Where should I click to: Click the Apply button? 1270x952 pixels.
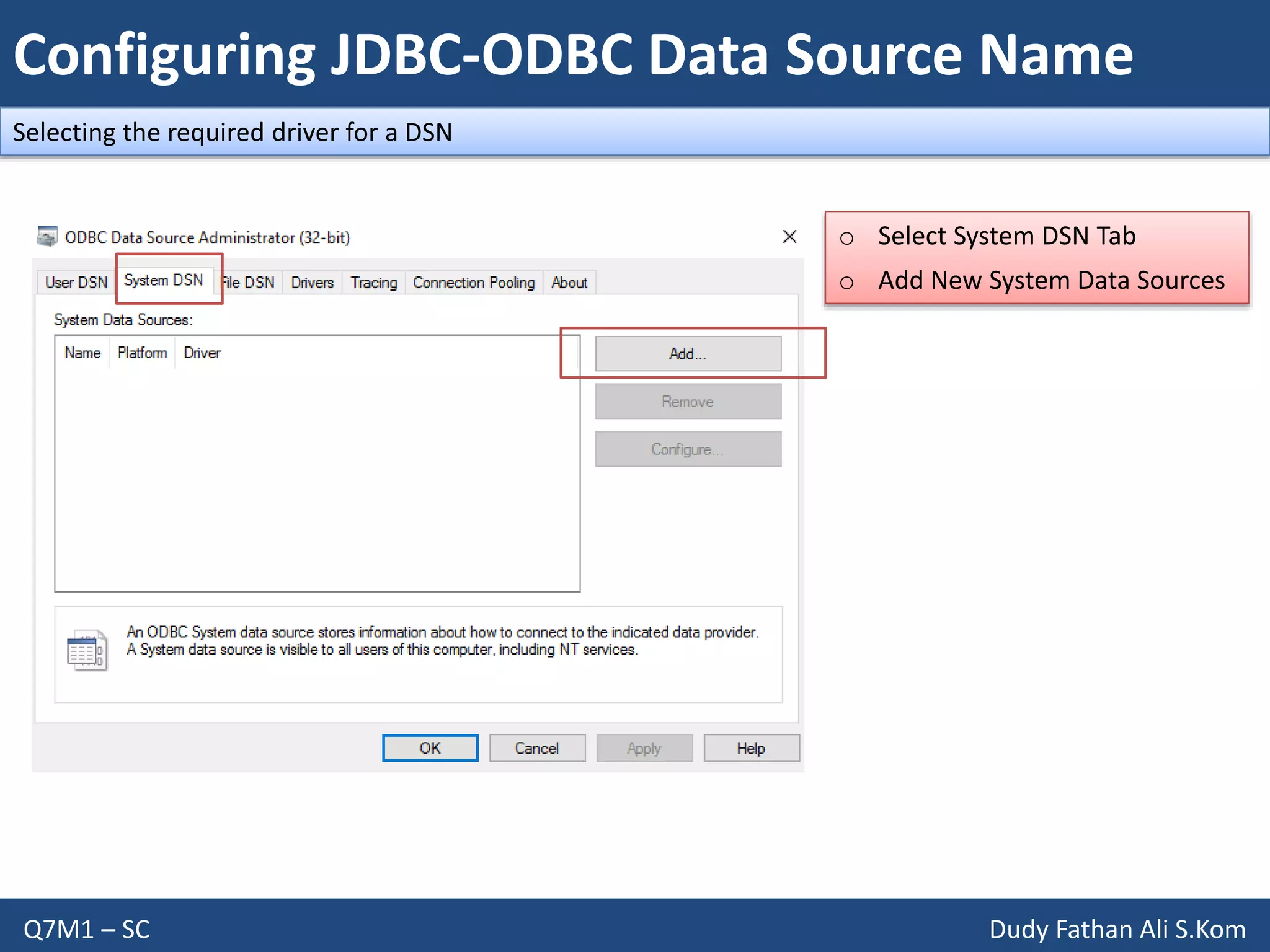[644, 748]
